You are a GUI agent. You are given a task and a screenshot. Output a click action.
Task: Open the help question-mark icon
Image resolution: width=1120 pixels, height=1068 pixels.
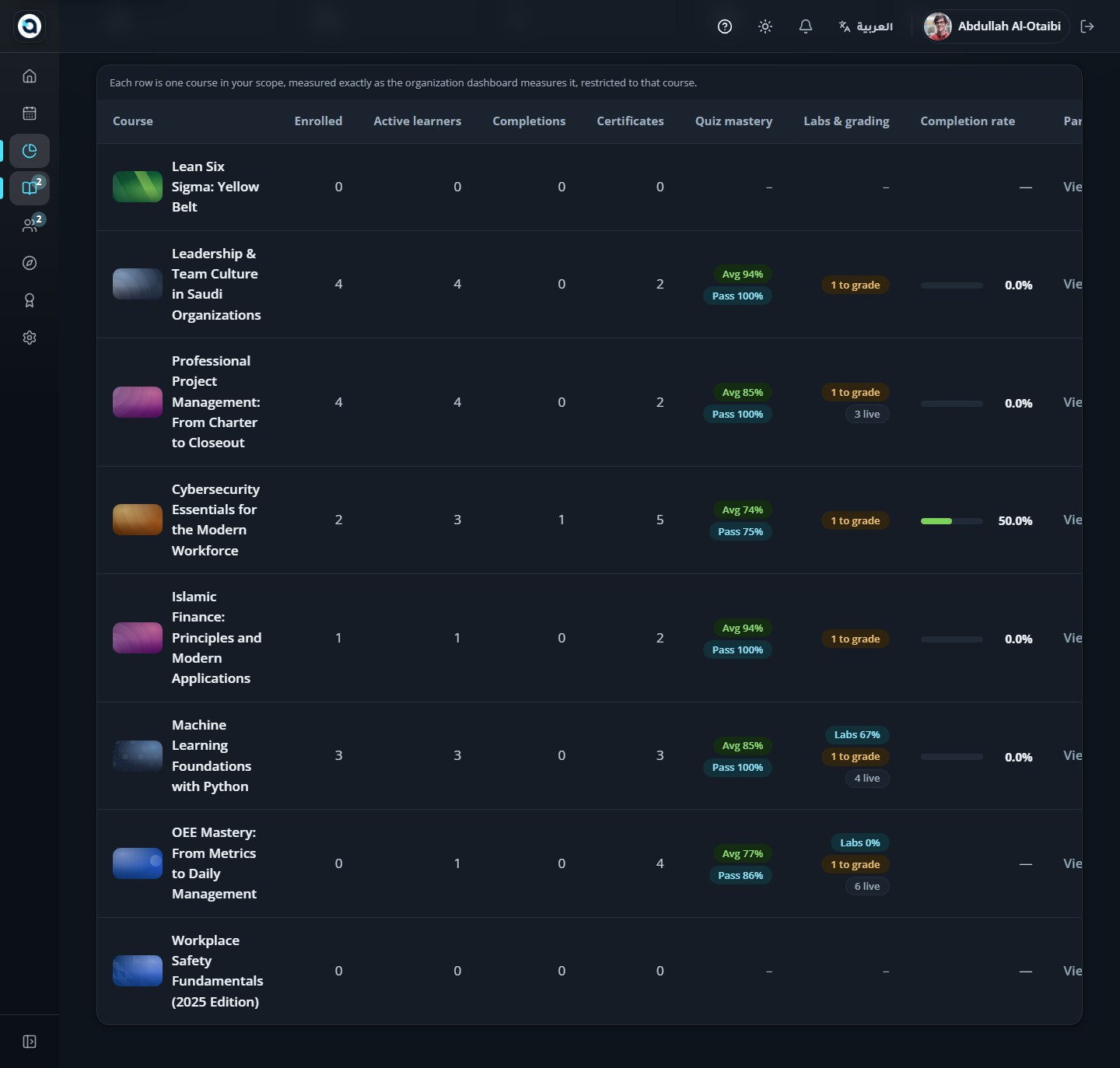point(725,26)
